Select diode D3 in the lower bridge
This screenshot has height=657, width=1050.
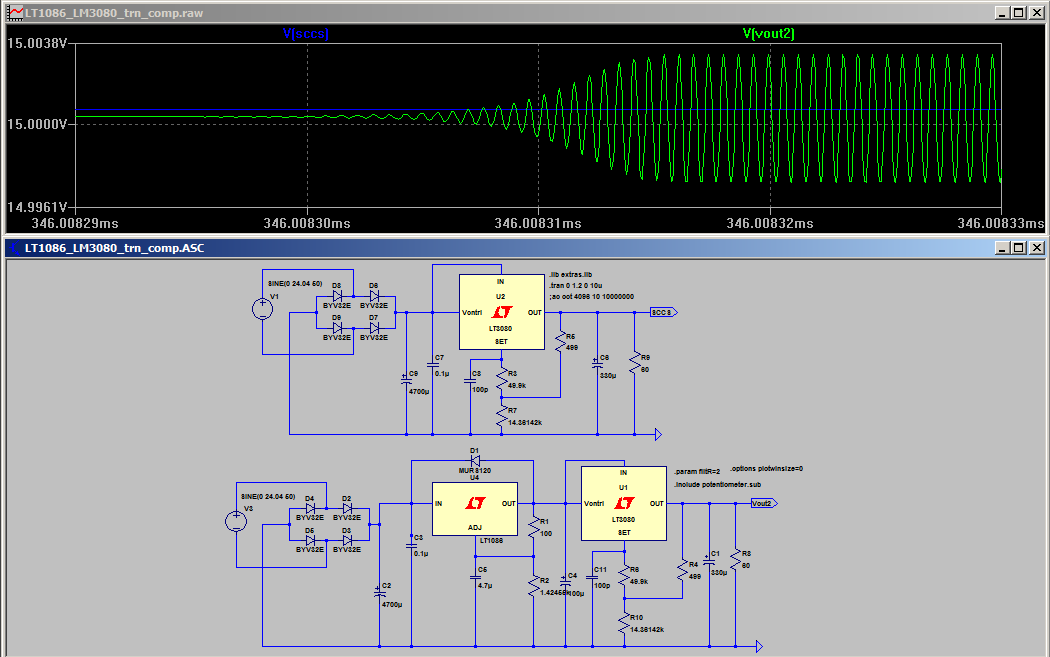pyautogui.click(x=347, y=540)
